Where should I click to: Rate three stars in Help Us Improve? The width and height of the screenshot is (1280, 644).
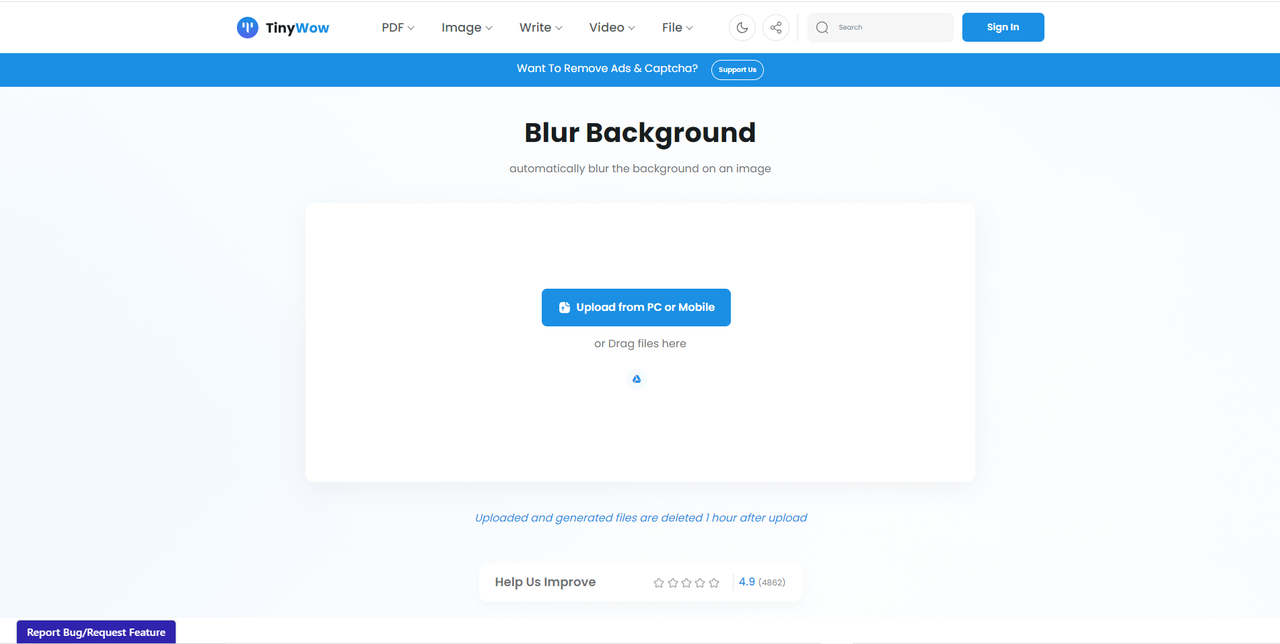click(686, 582)
